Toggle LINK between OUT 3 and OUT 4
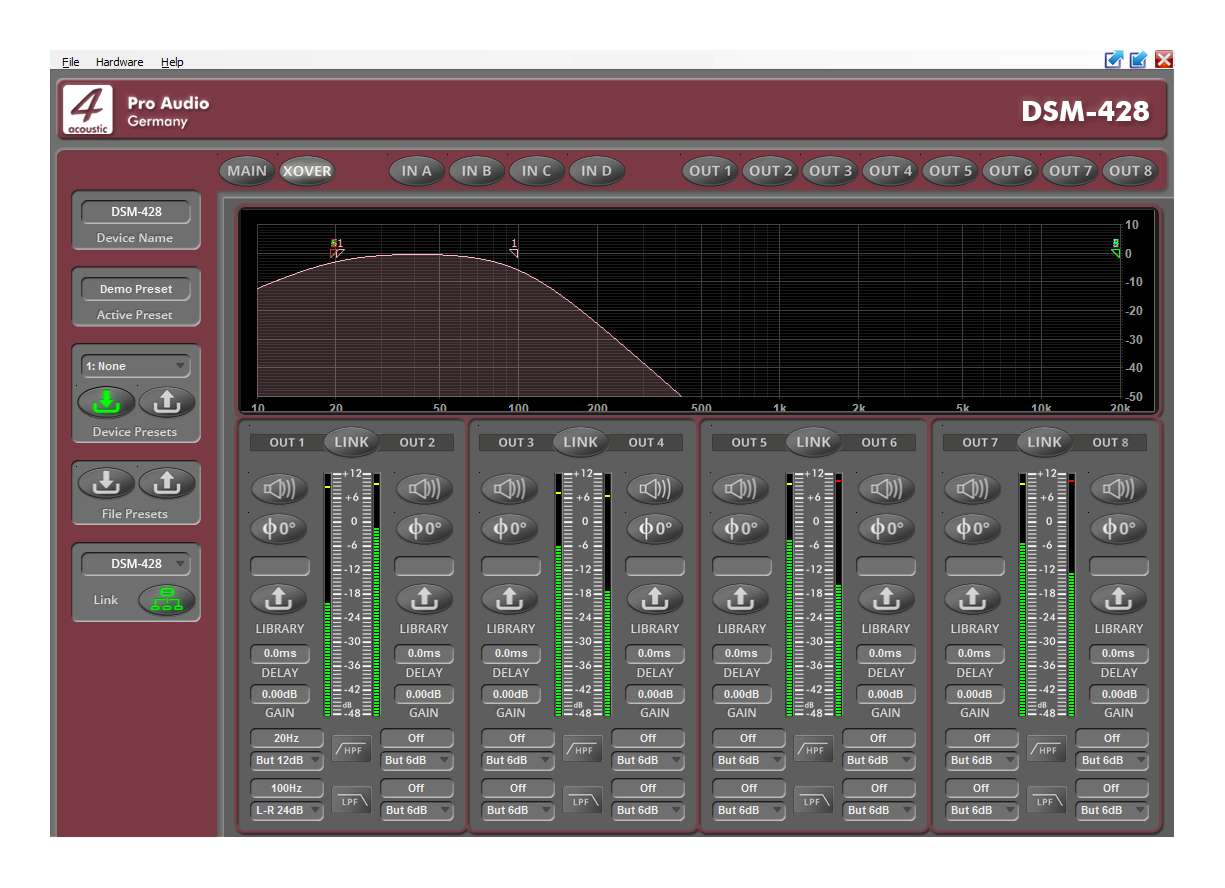The image size is (1225, 888). [x=581, y=441]
